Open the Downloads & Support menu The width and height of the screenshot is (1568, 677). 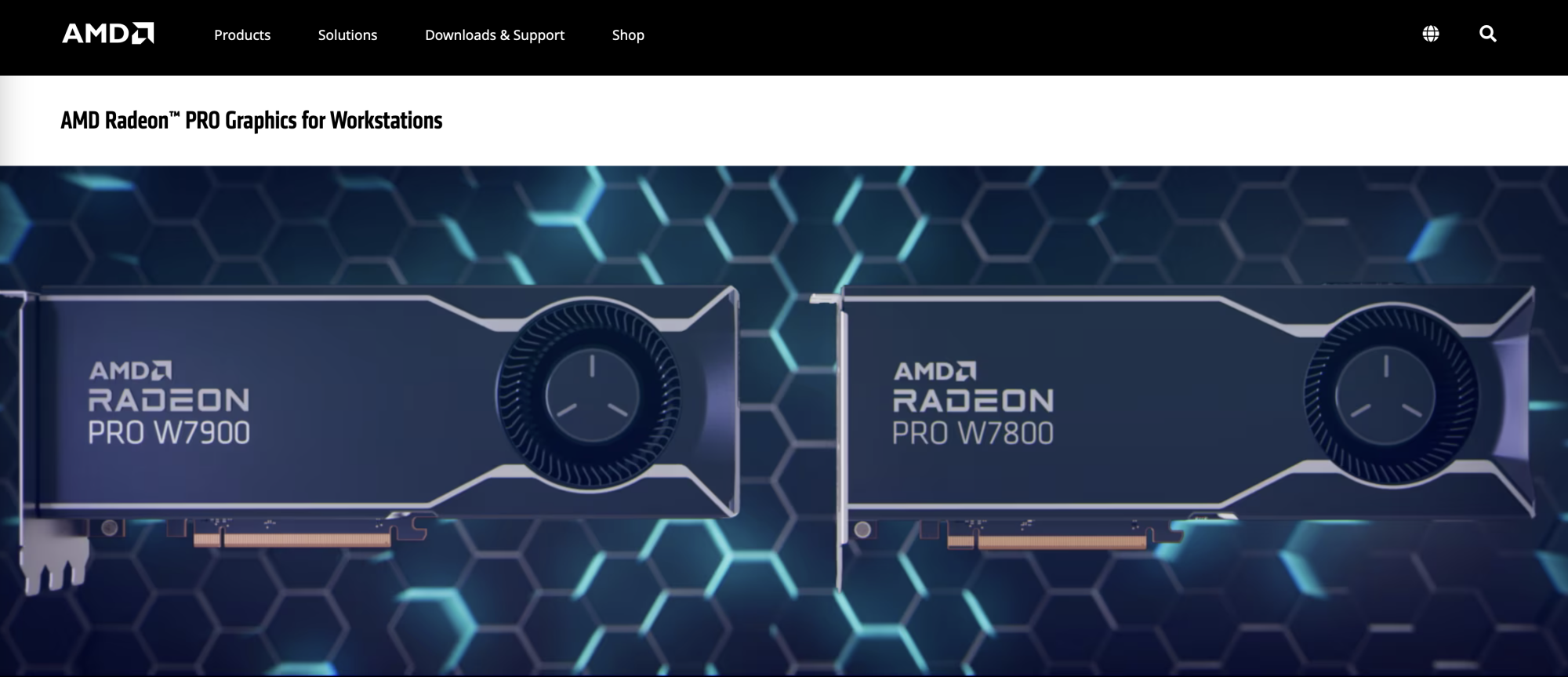pyautogui.click(x=495, y=35)
